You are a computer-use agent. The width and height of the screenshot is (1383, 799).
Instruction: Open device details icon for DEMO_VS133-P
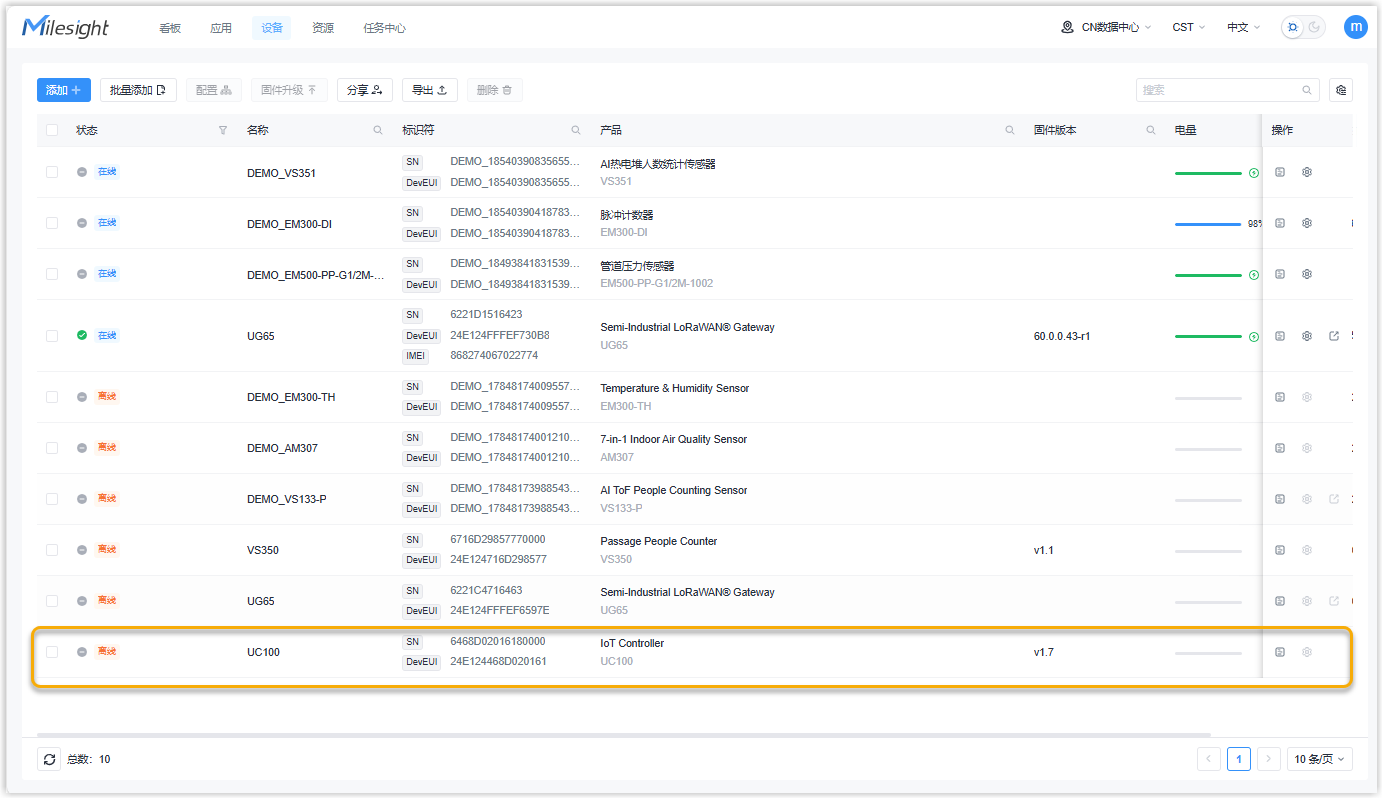(x=1280, y=499)
